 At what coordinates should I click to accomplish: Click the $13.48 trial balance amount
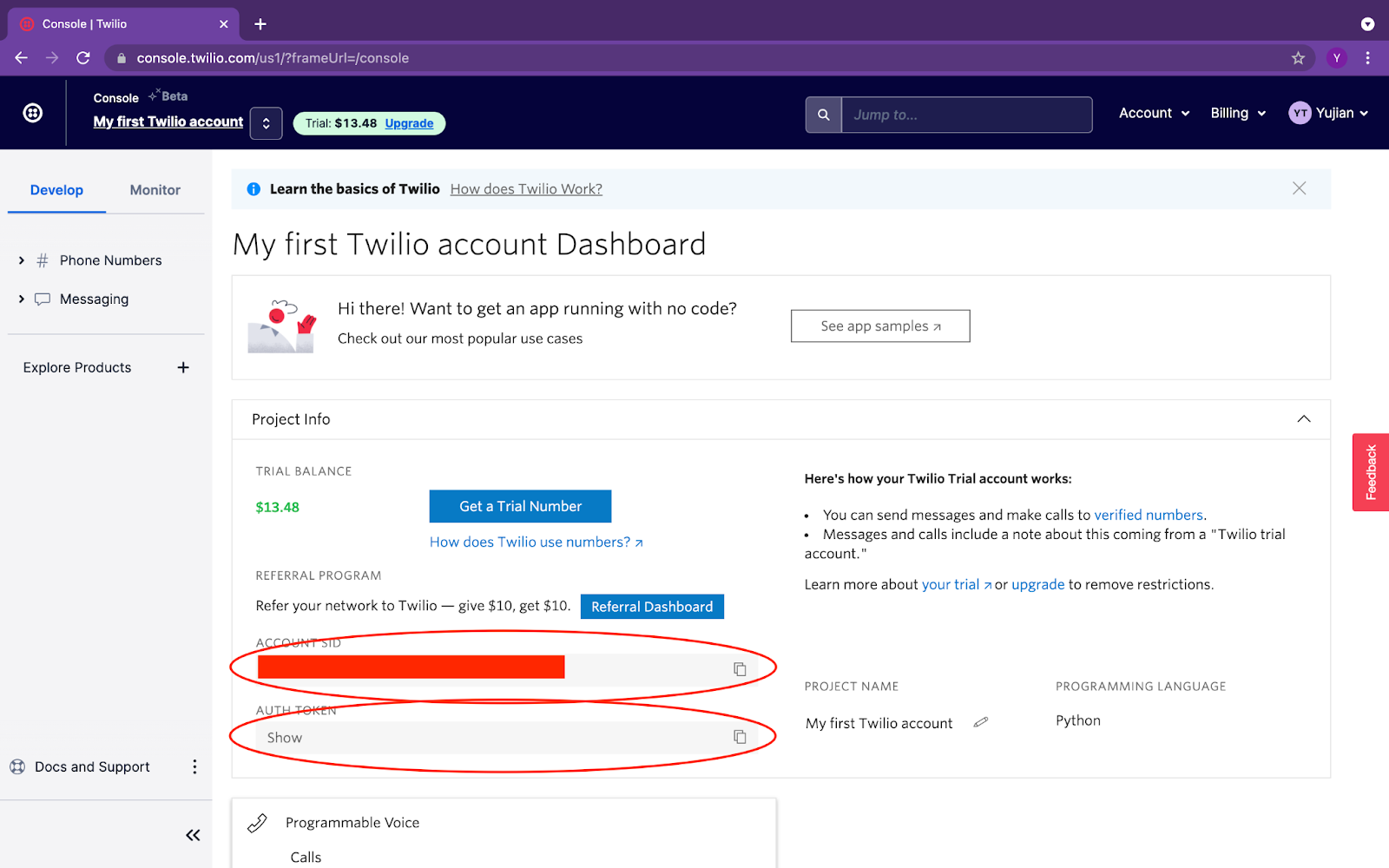[277, 507]
